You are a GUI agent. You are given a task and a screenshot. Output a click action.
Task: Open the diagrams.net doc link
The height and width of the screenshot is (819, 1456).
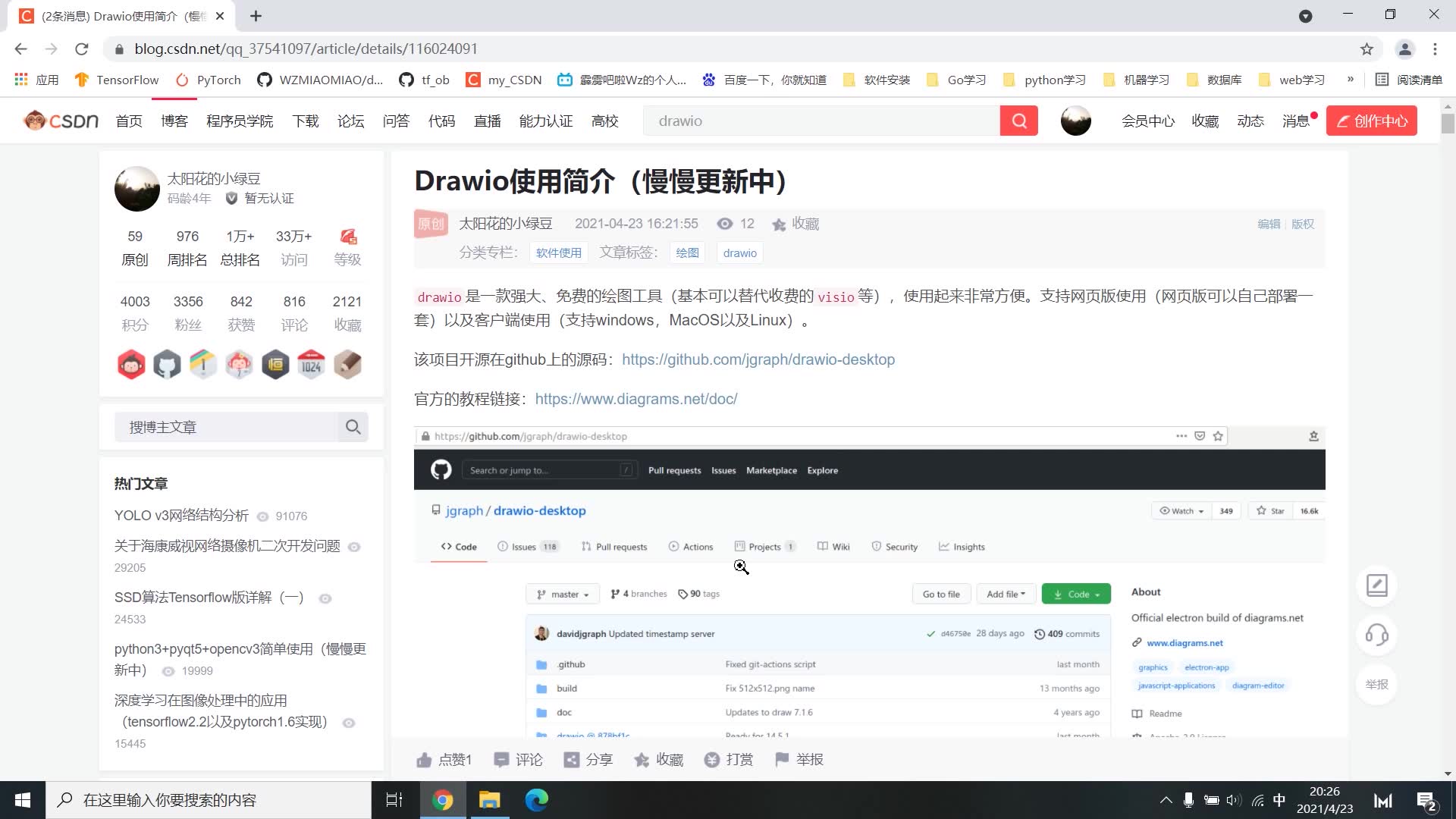[x=635, y=399]
